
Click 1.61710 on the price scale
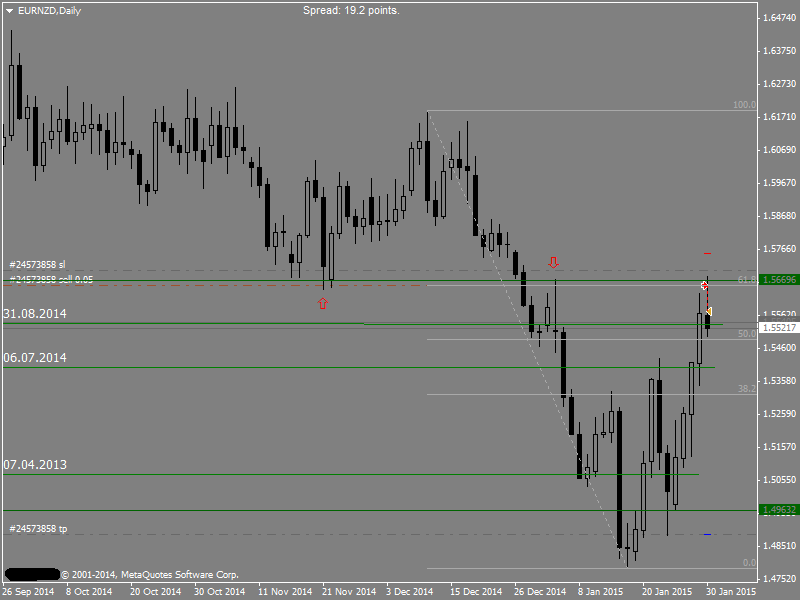pyautogui.click(x=779, y=117)
